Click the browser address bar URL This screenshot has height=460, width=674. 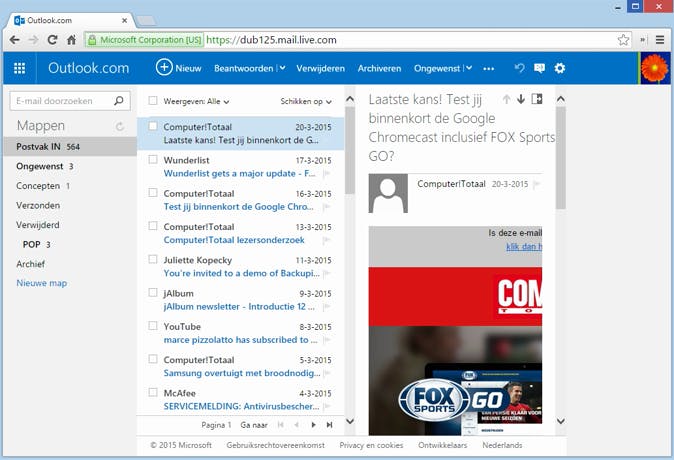(x=271, y=40)
